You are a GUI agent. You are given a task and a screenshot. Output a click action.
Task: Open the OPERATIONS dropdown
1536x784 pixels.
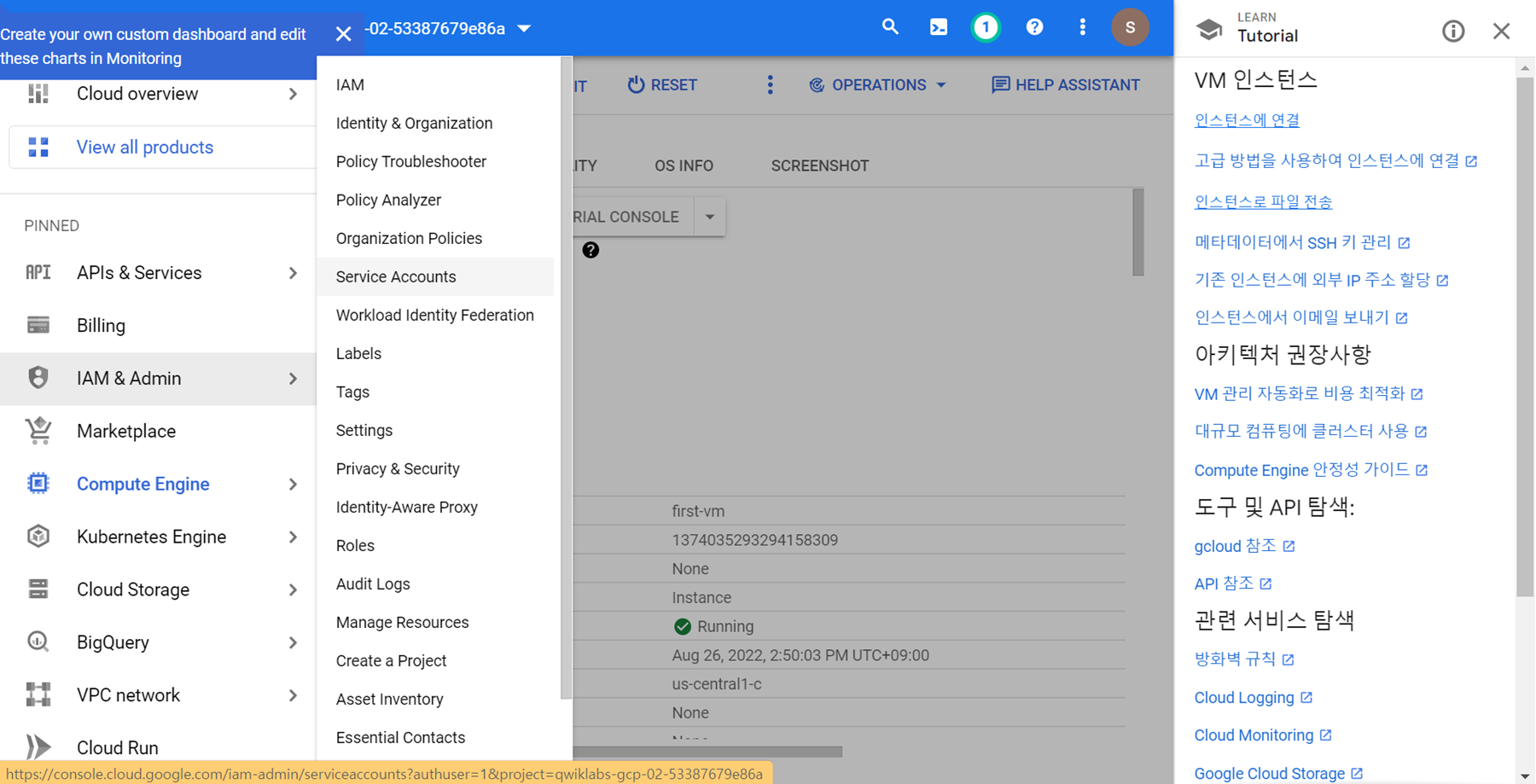[x=878, y=84]
